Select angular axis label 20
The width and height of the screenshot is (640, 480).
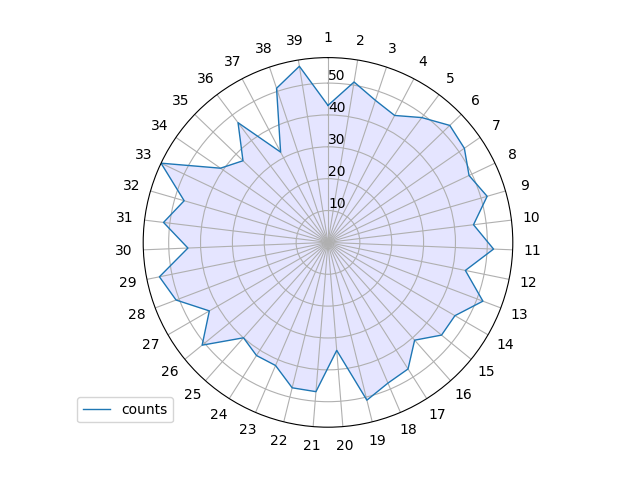pyautogui.click(x=344, y=445)
